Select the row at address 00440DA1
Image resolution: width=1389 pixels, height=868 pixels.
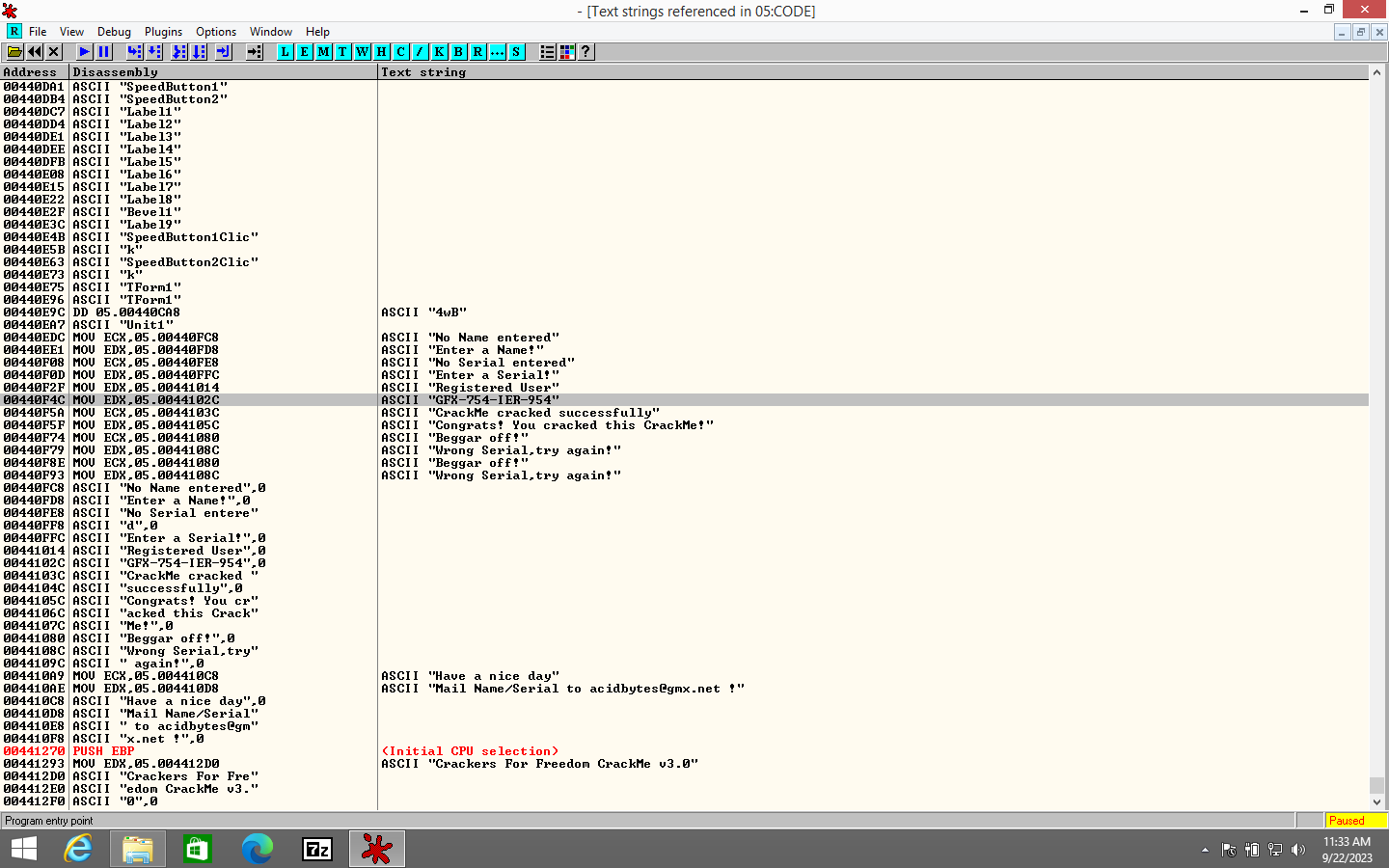(x=684, y=87)
